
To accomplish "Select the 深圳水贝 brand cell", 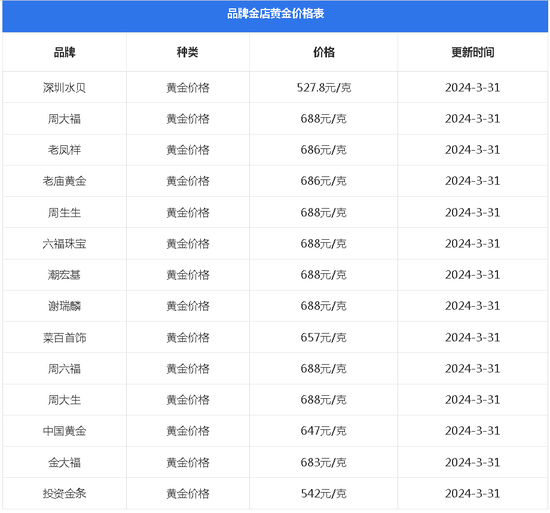I will click(65, 88).
